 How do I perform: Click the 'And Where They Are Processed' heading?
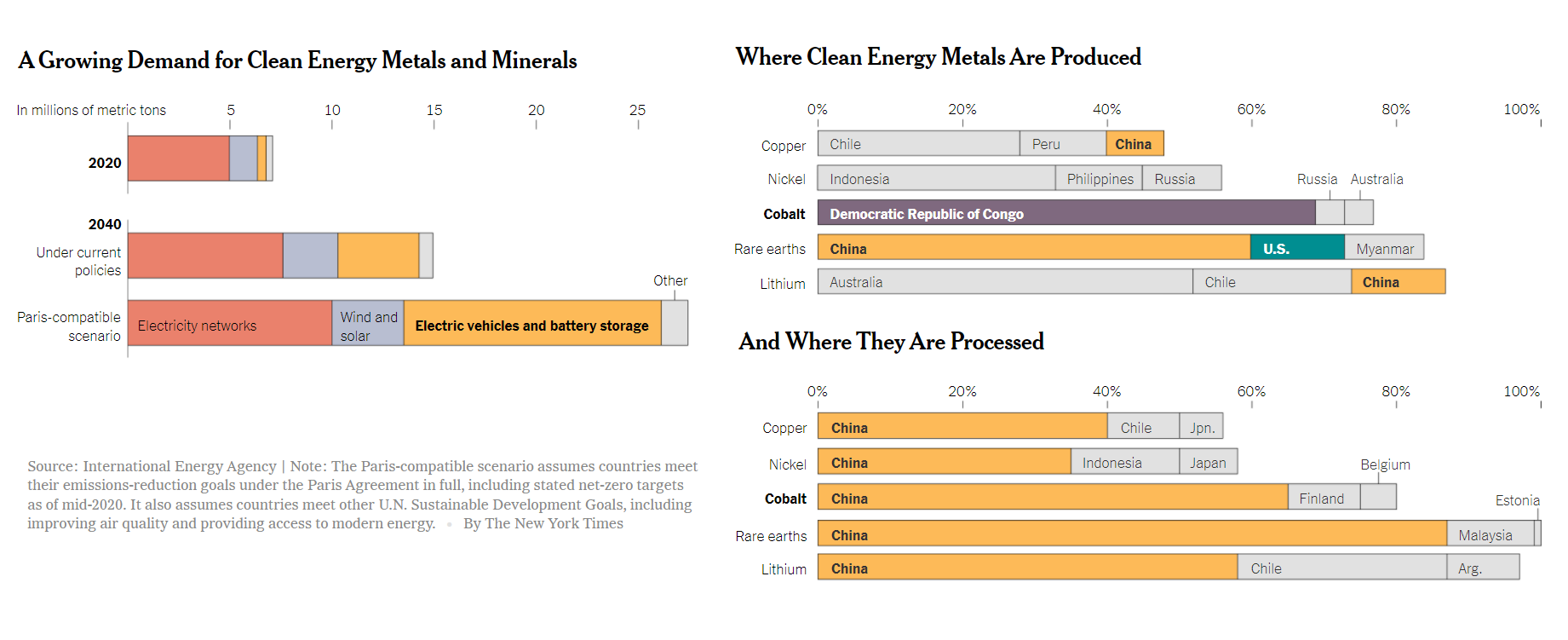pyautogui.click(x=891, y=342)
